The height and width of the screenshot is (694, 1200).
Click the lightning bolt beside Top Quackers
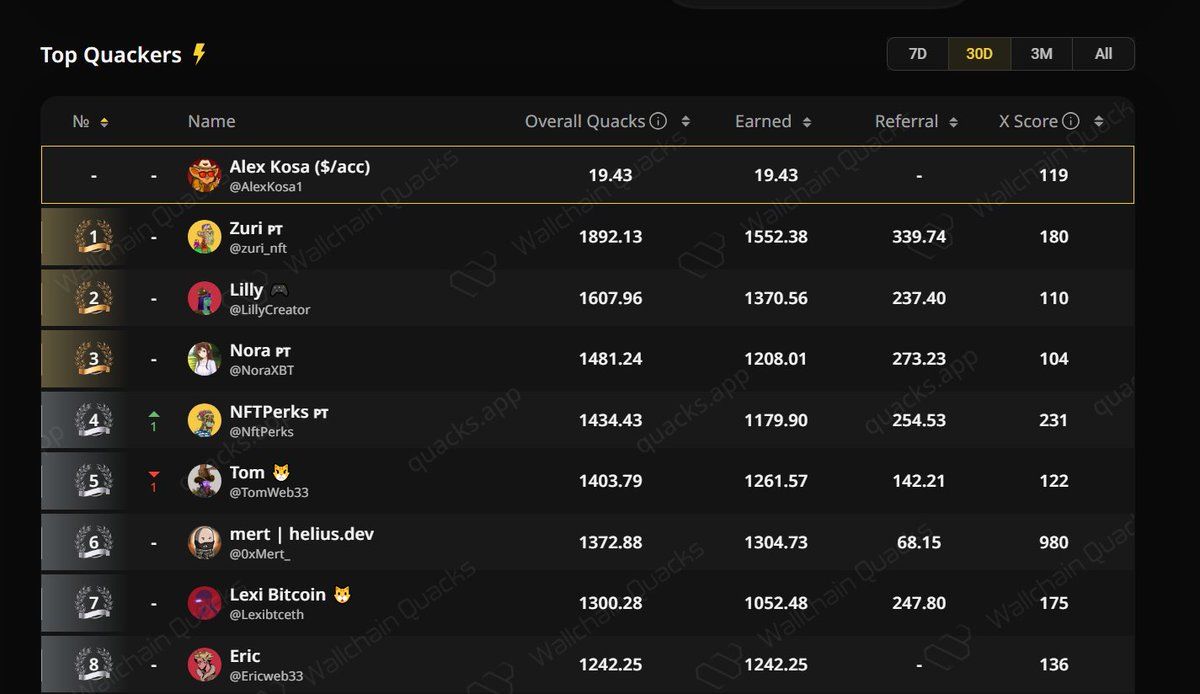pos(199,54)
